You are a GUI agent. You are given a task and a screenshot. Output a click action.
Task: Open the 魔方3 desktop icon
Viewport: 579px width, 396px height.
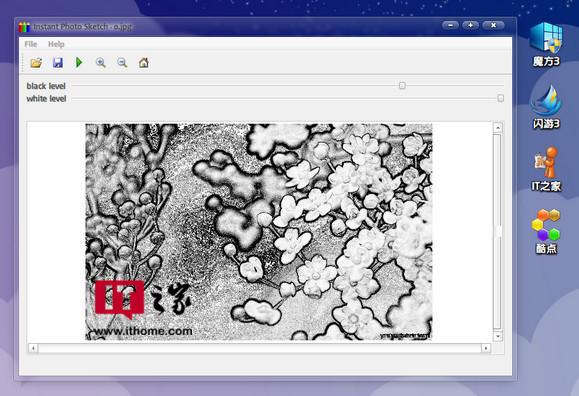pos(546,44)
